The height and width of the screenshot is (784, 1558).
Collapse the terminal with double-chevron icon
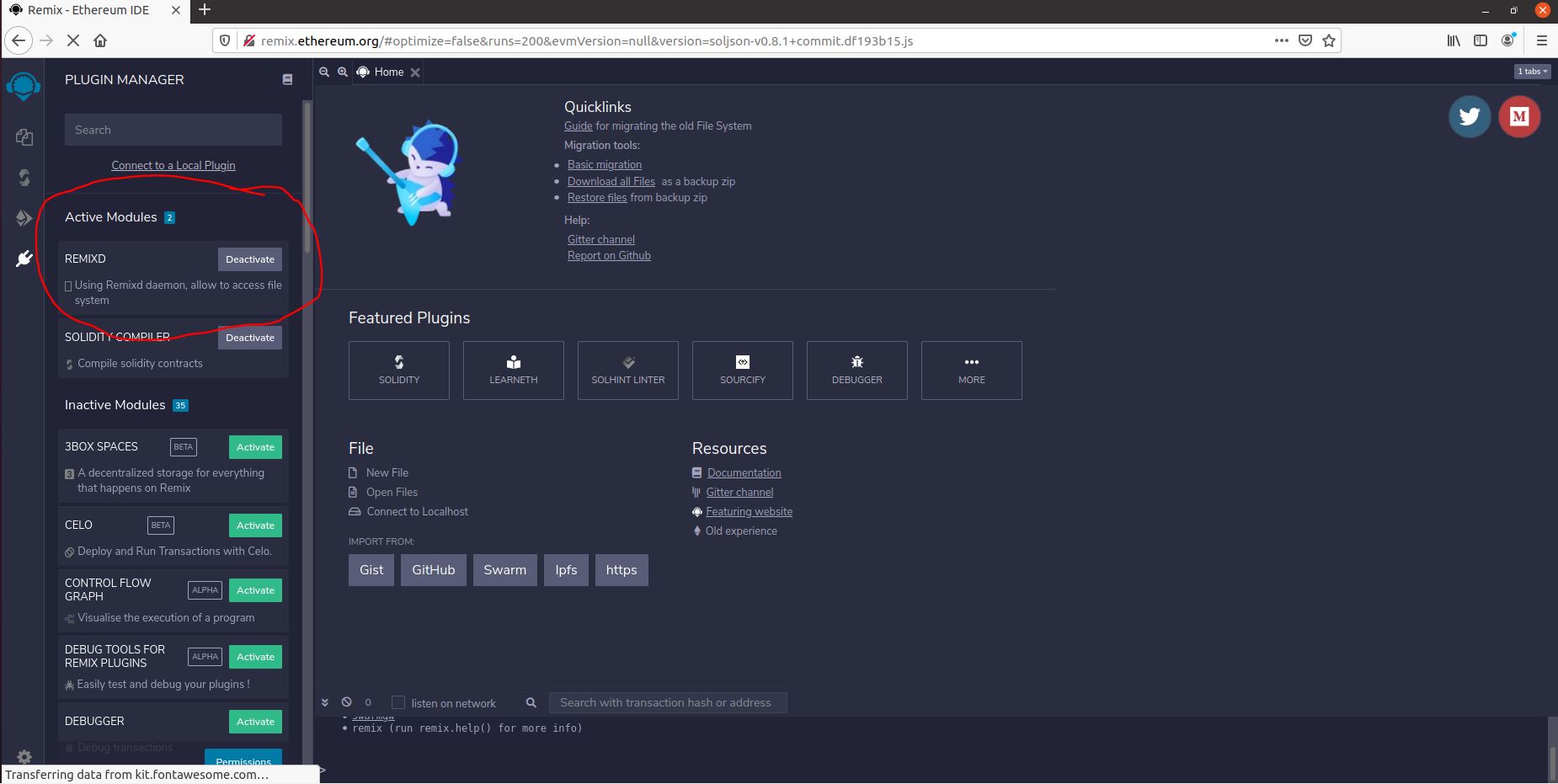coord(325,702)
